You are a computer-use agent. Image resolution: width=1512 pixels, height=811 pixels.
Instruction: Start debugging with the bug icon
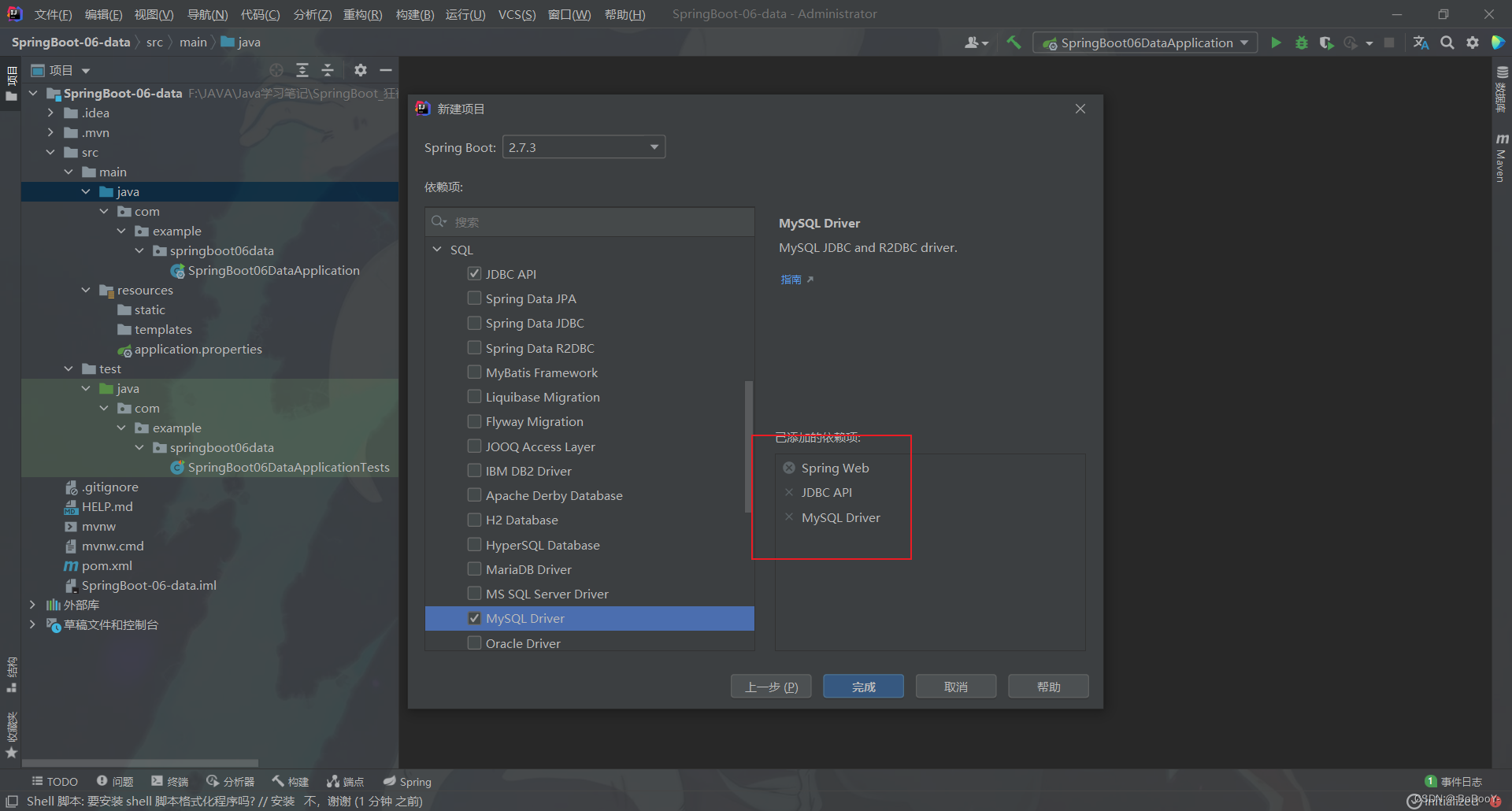pyautogui.click(x=1302, y=43)
